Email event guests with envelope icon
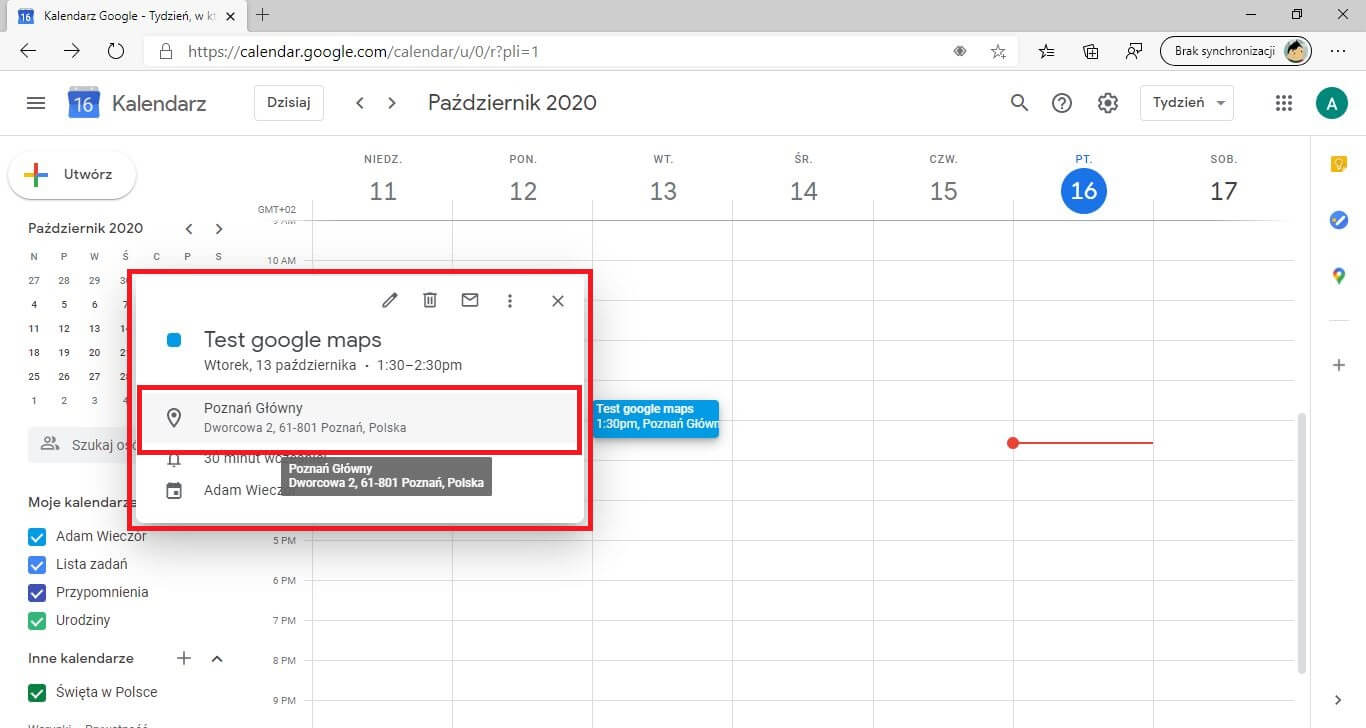This screenshot has width=1366, height=728. [x=470, y=300]
